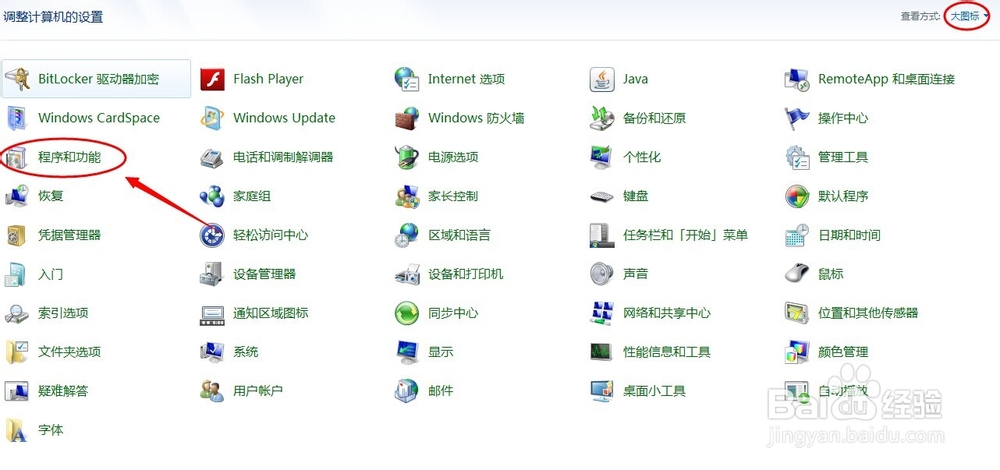The width and height of the screenshot is (1000, 470).
Task: Click the 个性化 monitor icon
Action: tap(602, 158)
